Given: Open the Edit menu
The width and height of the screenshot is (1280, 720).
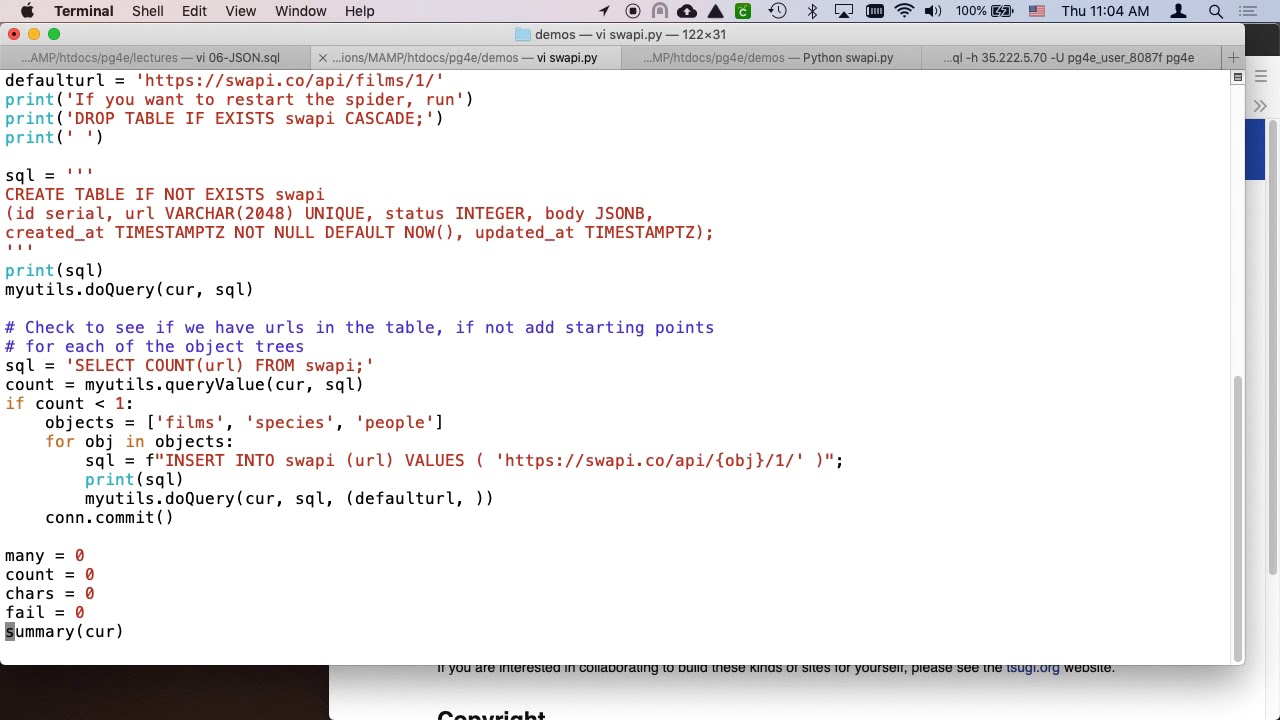Looking at the screenshot, I should tap(194, 11).
